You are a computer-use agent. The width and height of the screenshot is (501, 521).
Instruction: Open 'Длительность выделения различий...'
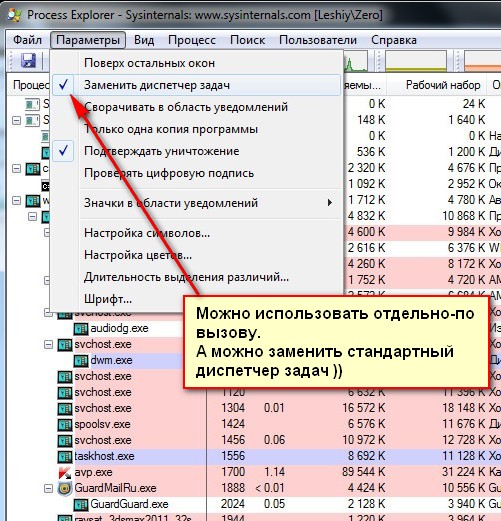[x=197, y=277]
